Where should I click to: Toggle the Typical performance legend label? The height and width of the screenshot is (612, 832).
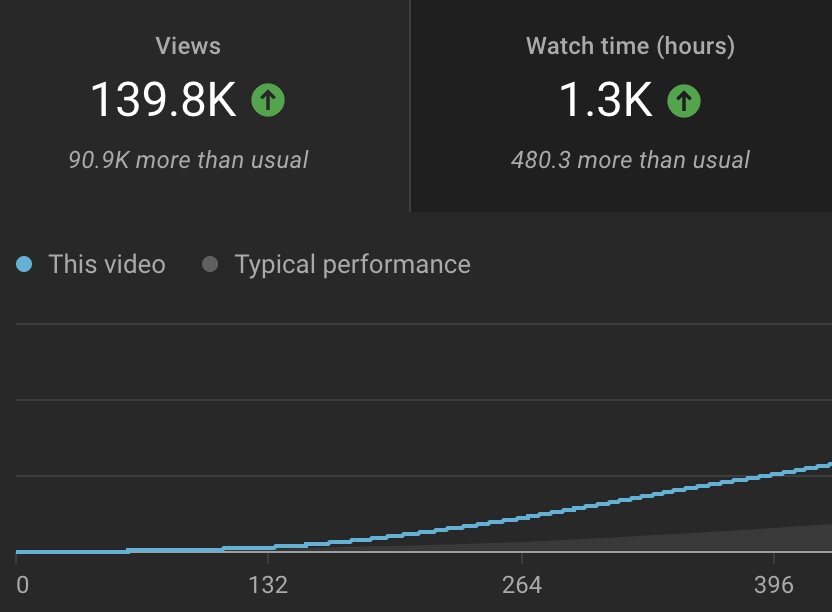(352, 265)
